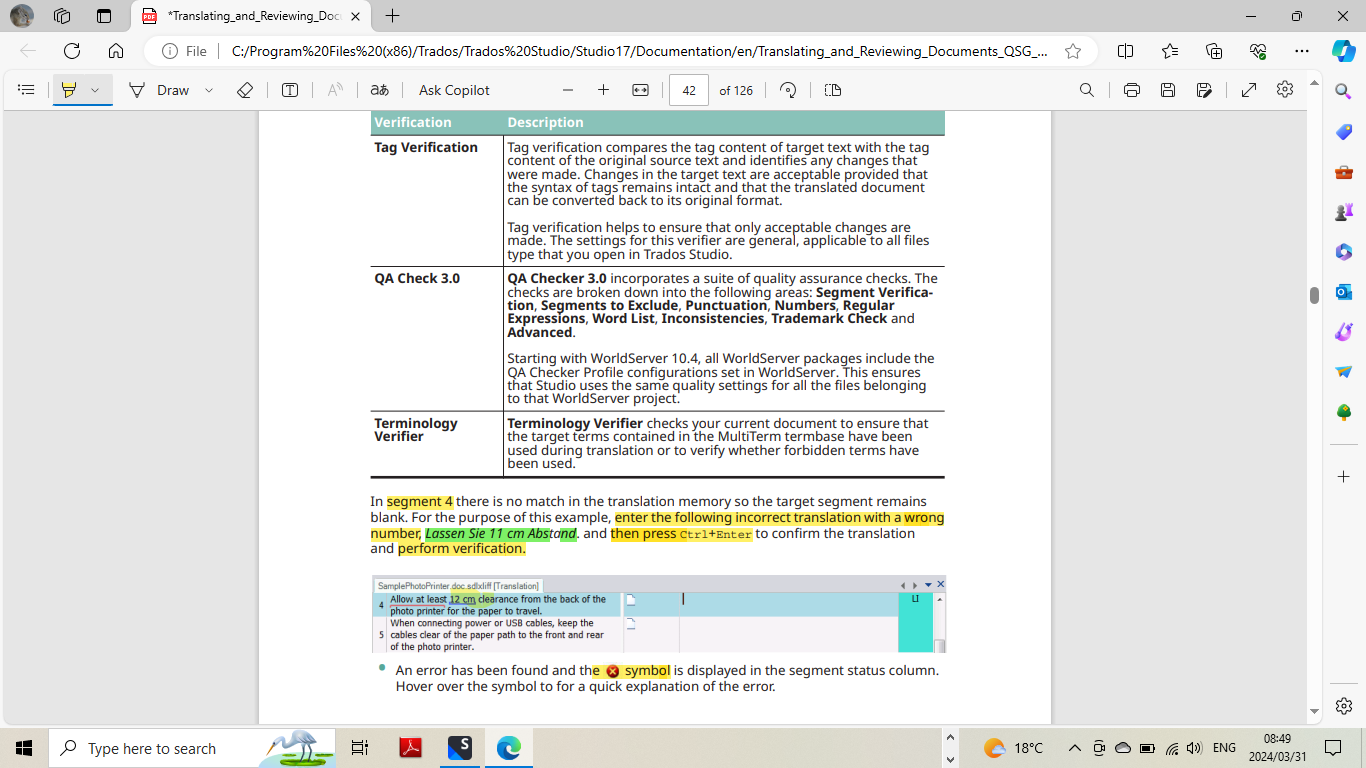Open Copilot in Edge sidebar

(1343, 51)
